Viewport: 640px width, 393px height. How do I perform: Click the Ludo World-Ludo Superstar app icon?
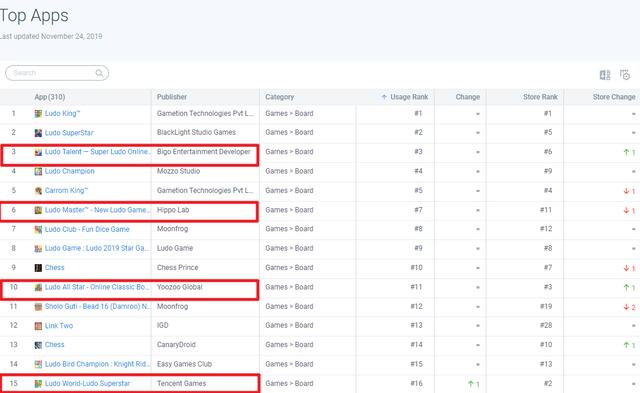[38, 384]
